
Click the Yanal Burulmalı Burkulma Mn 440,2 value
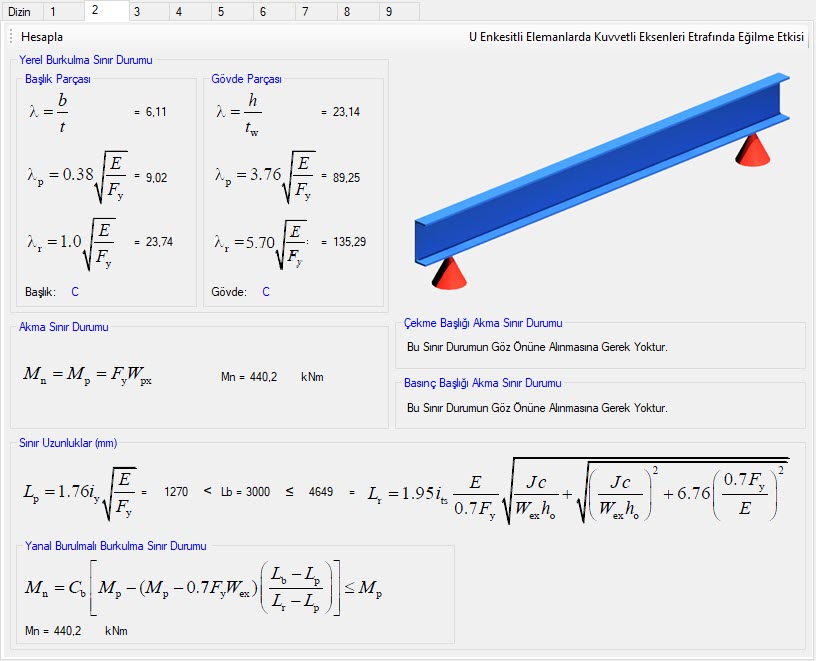click(x=67, y=631)
